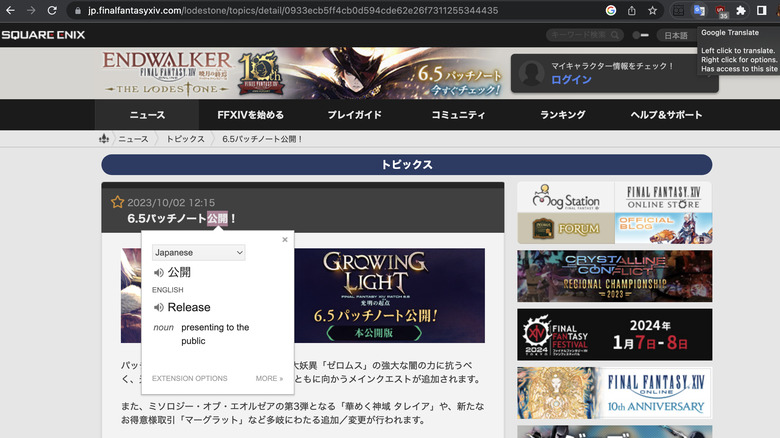
Task: Open the ヘルプ&サポート navigation tab
Action: tap(666, 115)
